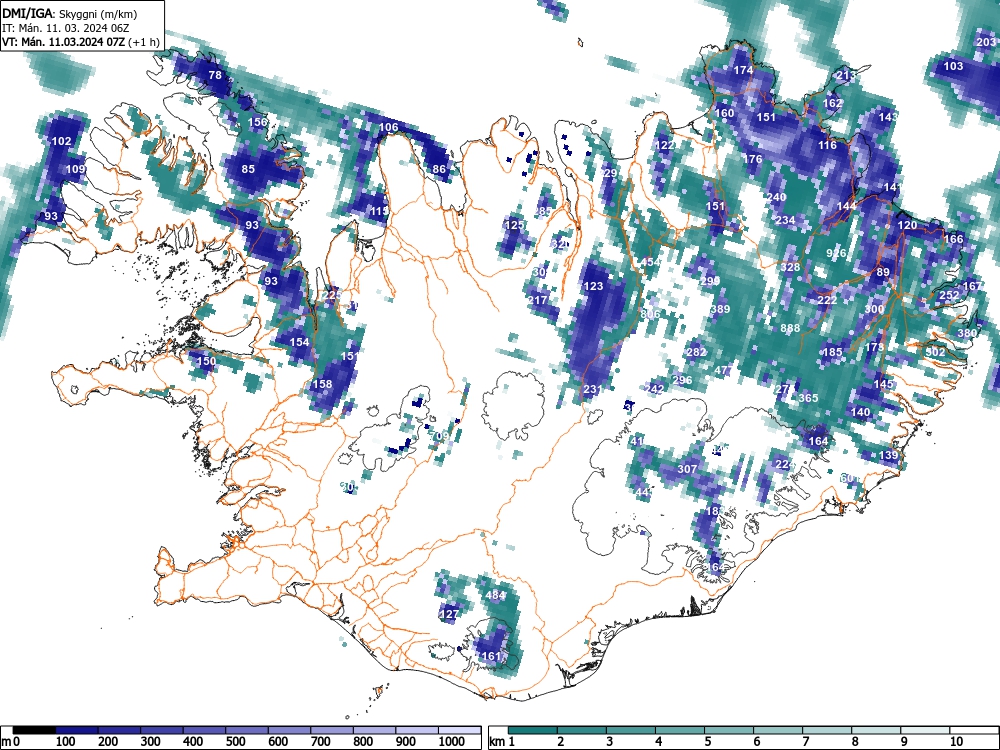Click the visibility value 234 on the map

pos(785,221)
